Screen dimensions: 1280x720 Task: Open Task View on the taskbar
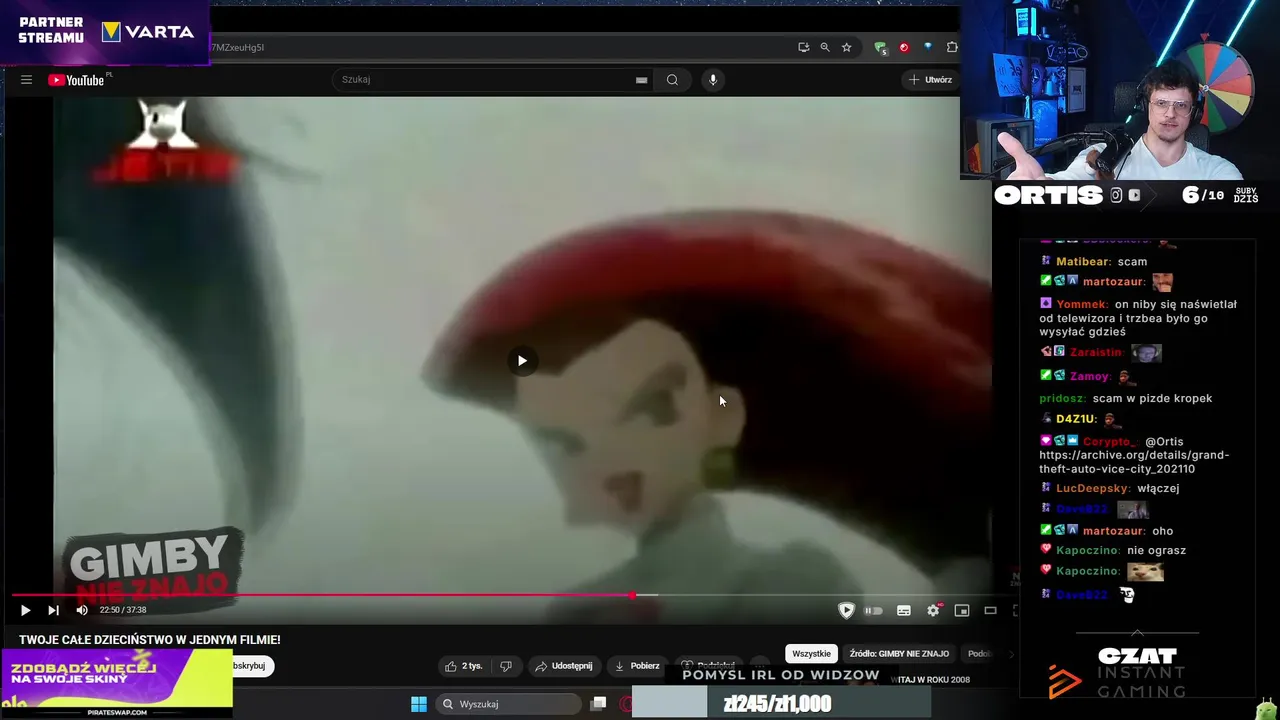(x=598, y=704)
